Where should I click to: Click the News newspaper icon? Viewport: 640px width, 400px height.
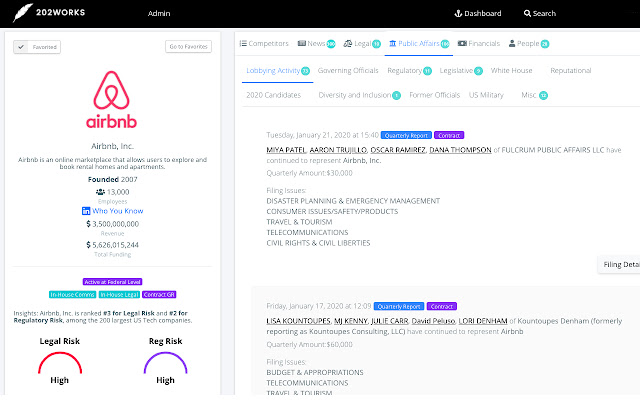click(x=302, y=43)
